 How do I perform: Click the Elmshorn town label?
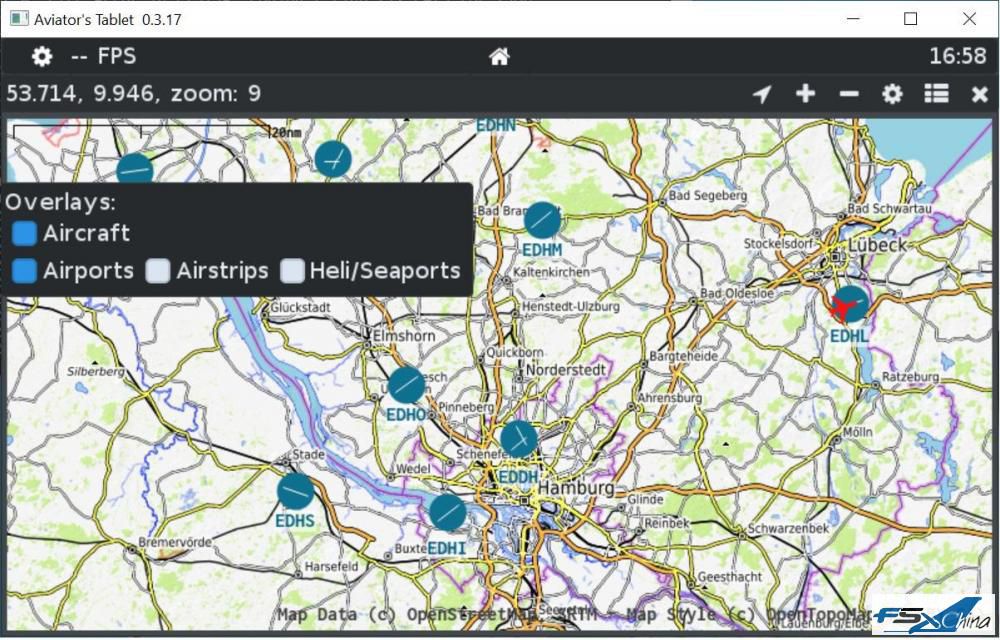[404, 335]
